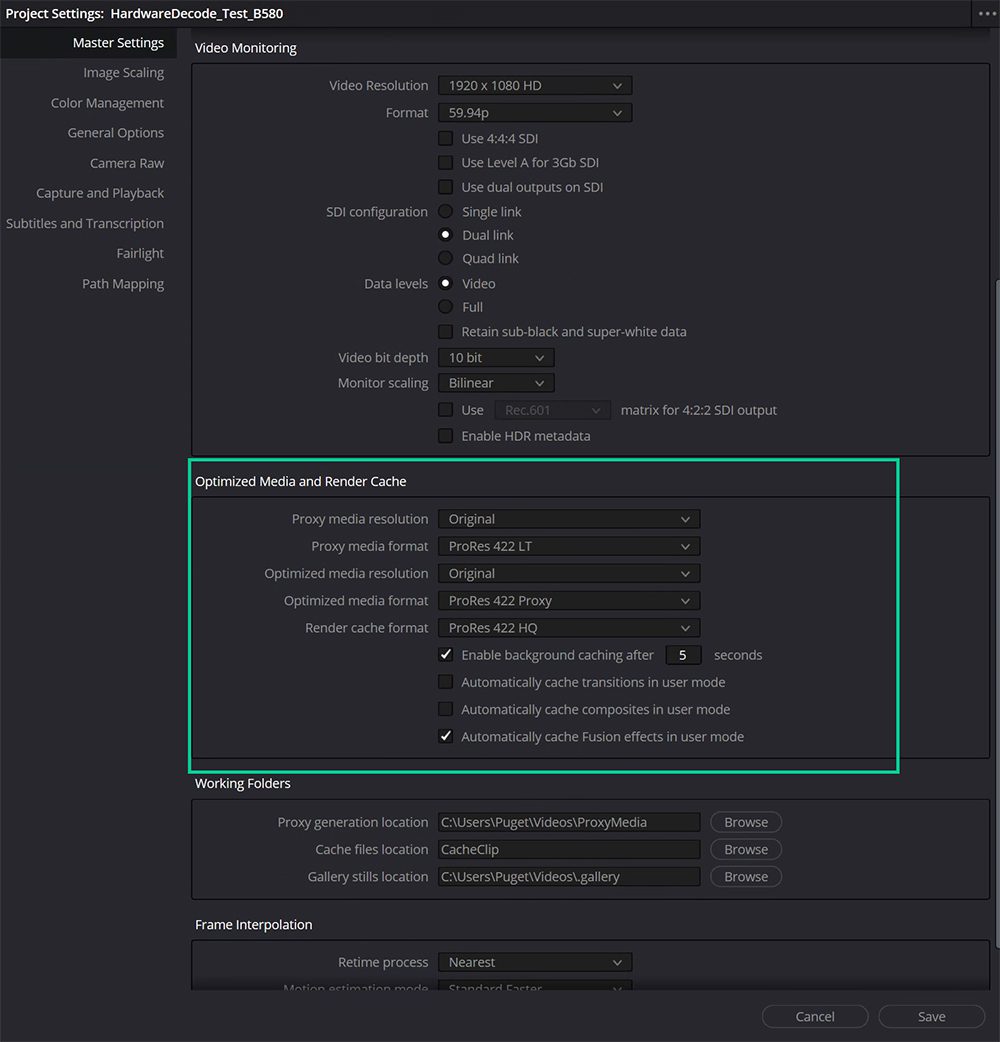Set Data levels to Full
1000x1042 pixels.
coord(445,307)
